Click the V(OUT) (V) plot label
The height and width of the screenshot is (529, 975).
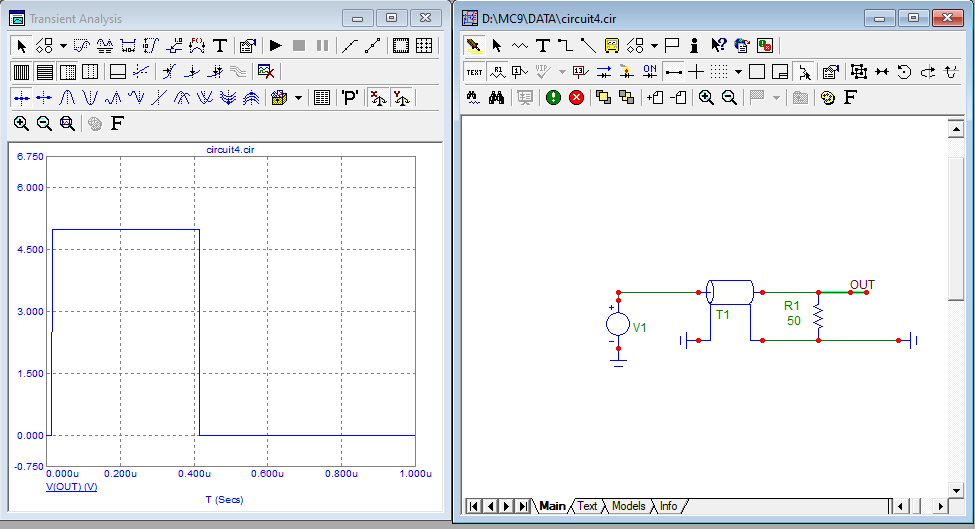(71, 487)
